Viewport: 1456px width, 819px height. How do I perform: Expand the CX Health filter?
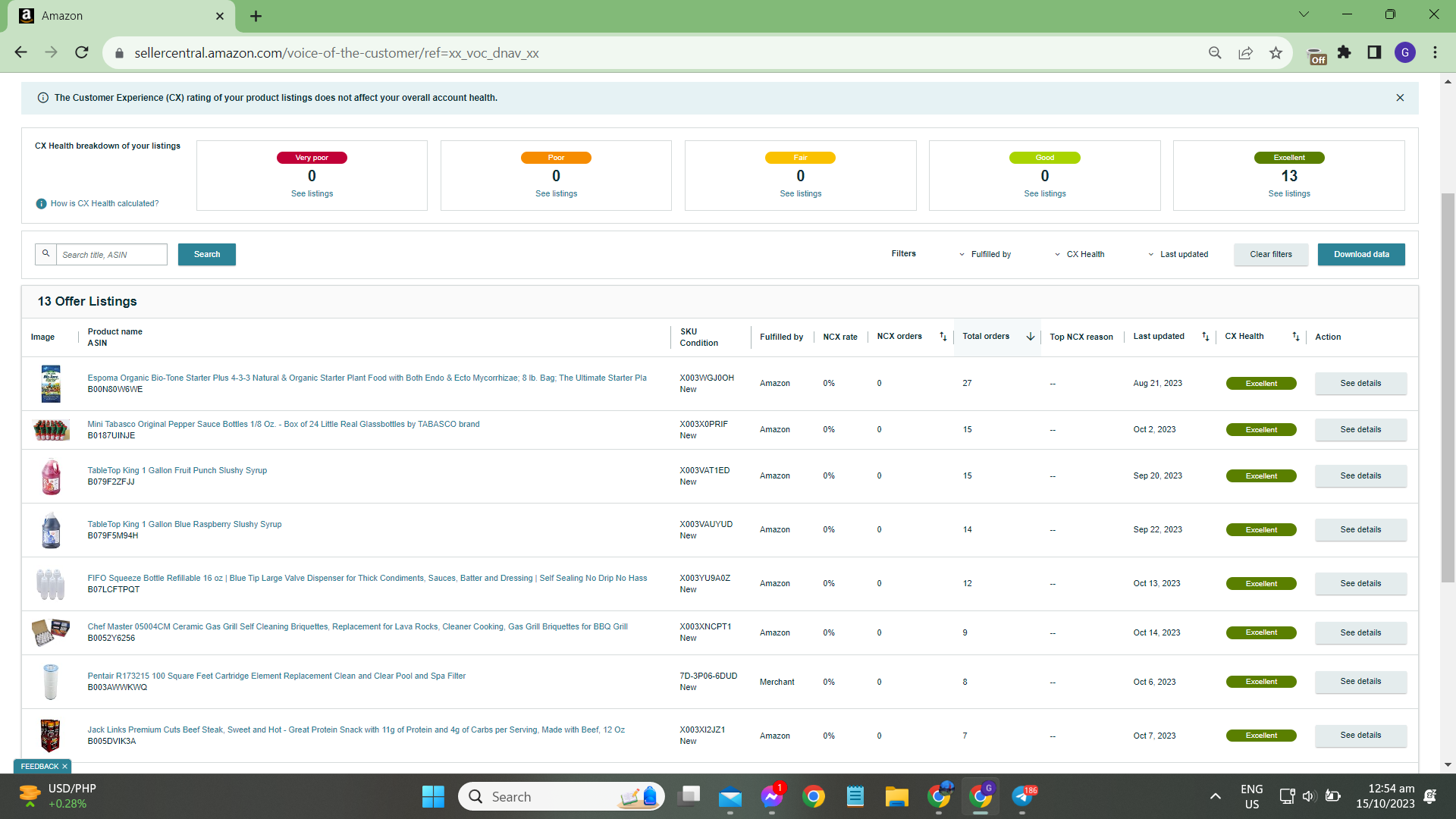tap(1079, 255)
